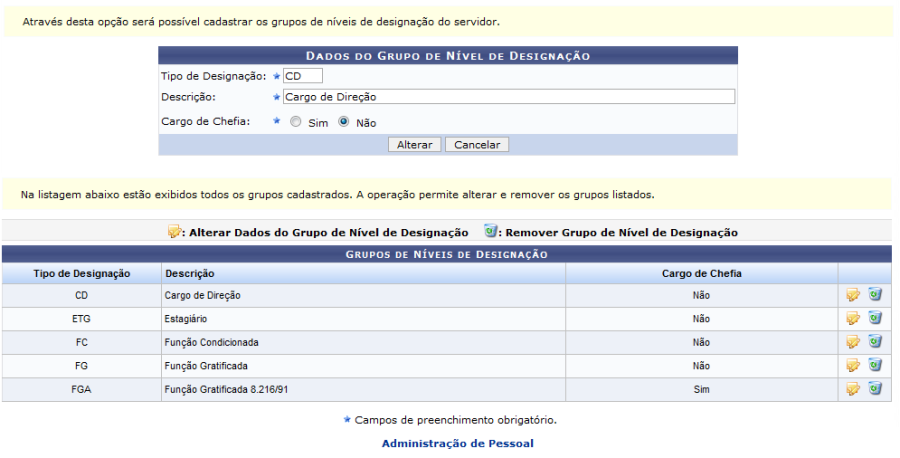Image resolution: width=900 pixels, height=458 pixels.
Task: Remove the FG Função Gratificada group
Action: pos(875,365)
